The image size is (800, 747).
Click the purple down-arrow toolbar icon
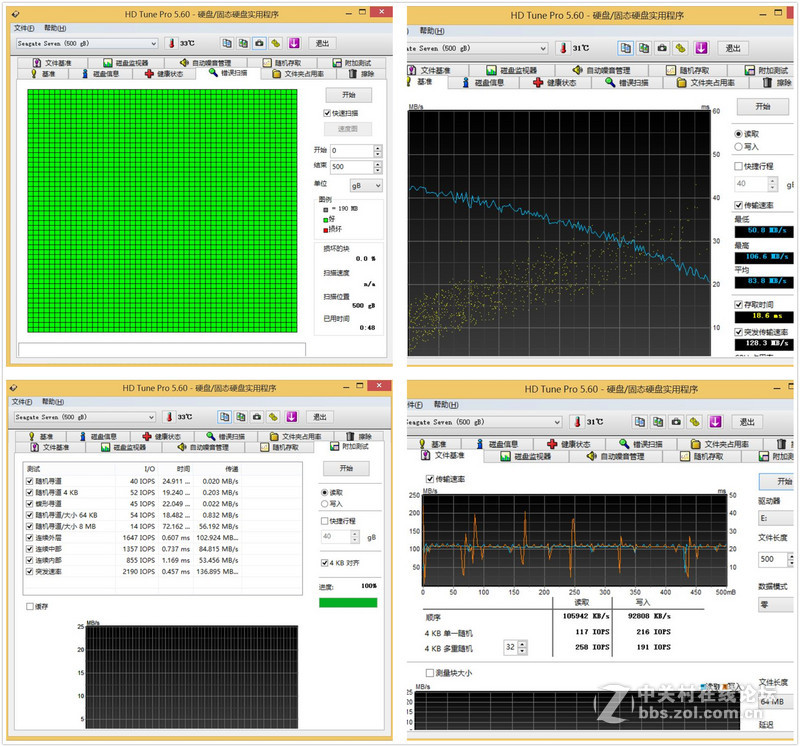tap(293, 43)
